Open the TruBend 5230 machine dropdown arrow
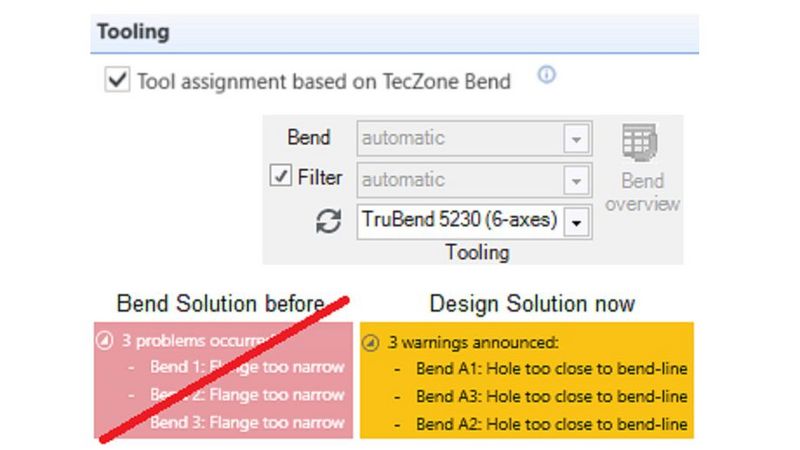Screen dimensions: 800x450 point(575,221)
